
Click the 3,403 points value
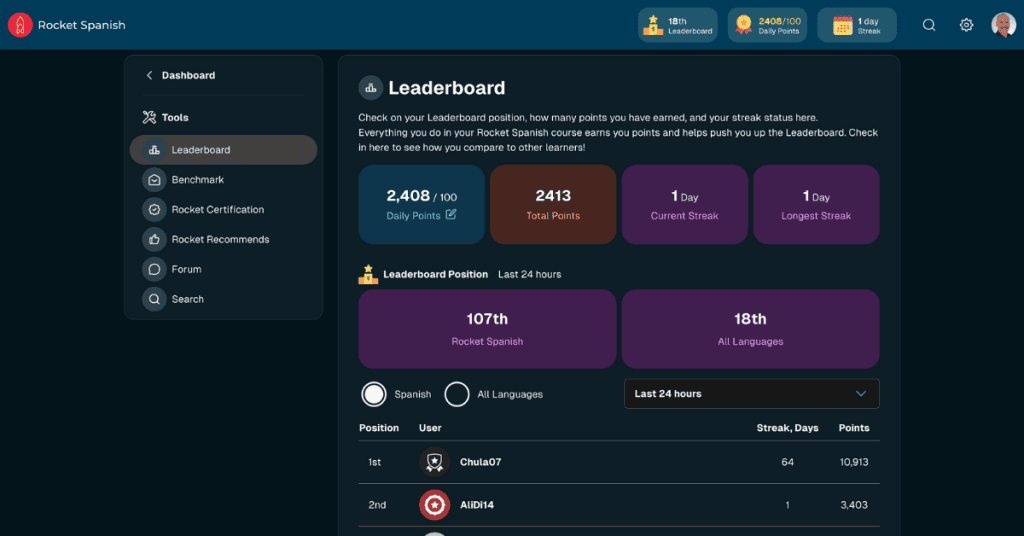click(x=854, y=505)
